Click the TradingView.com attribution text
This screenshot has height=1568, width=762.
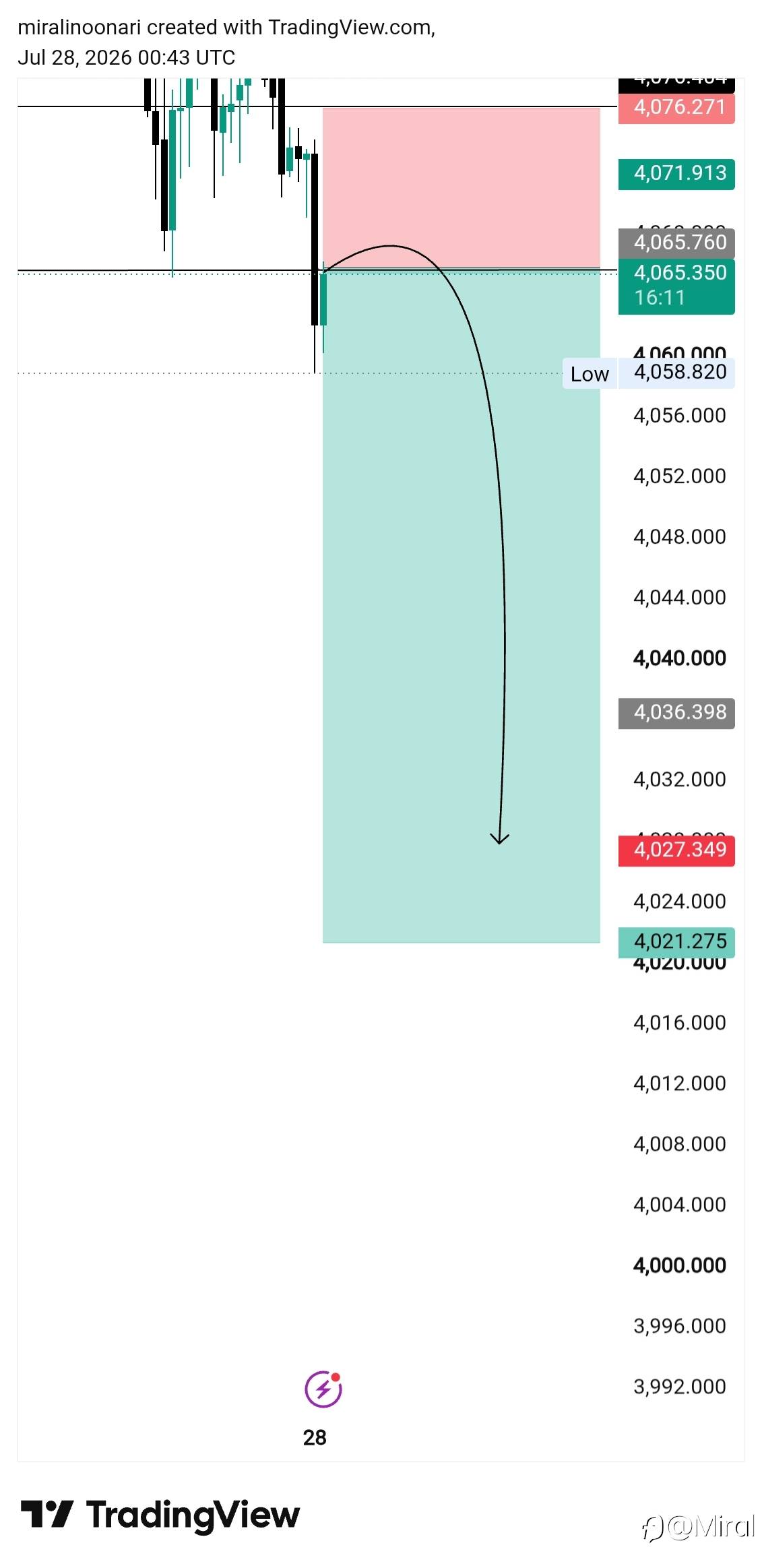(350, 28)
